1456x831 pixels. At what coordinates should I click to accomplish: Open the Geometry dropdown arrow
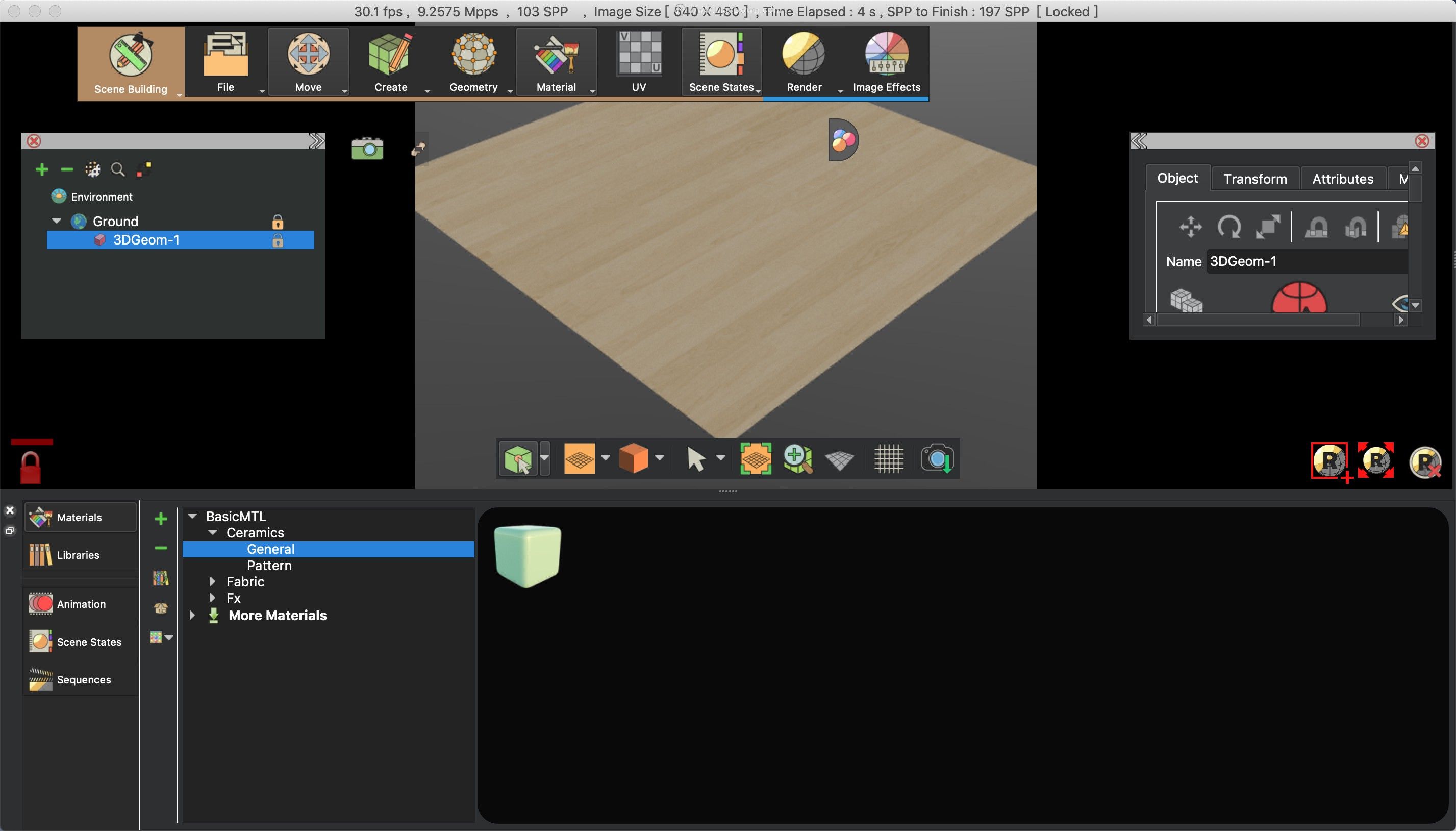tap(510, 91)
